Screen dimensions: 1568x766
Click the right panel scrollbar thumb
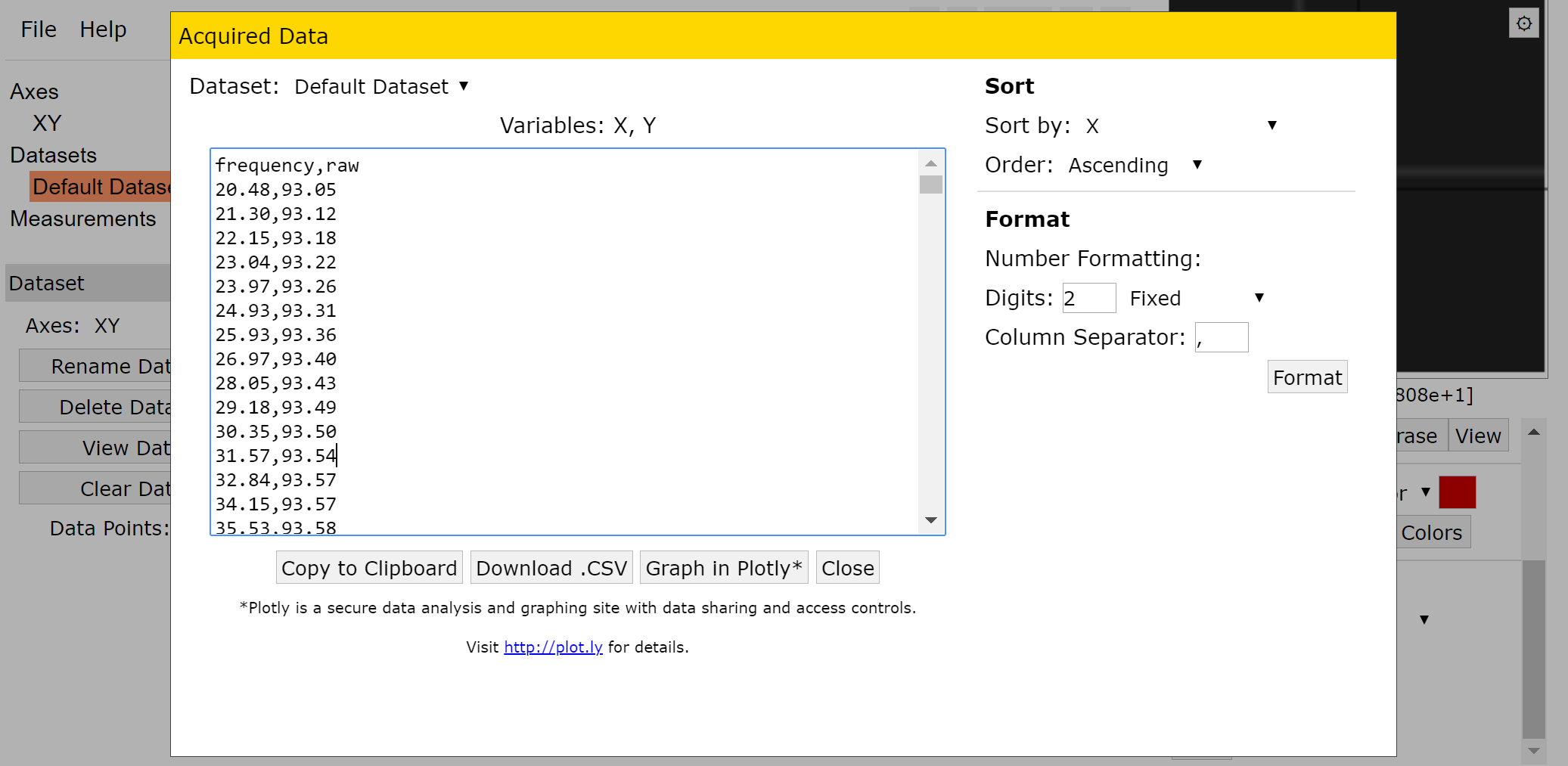(1534, 649)
